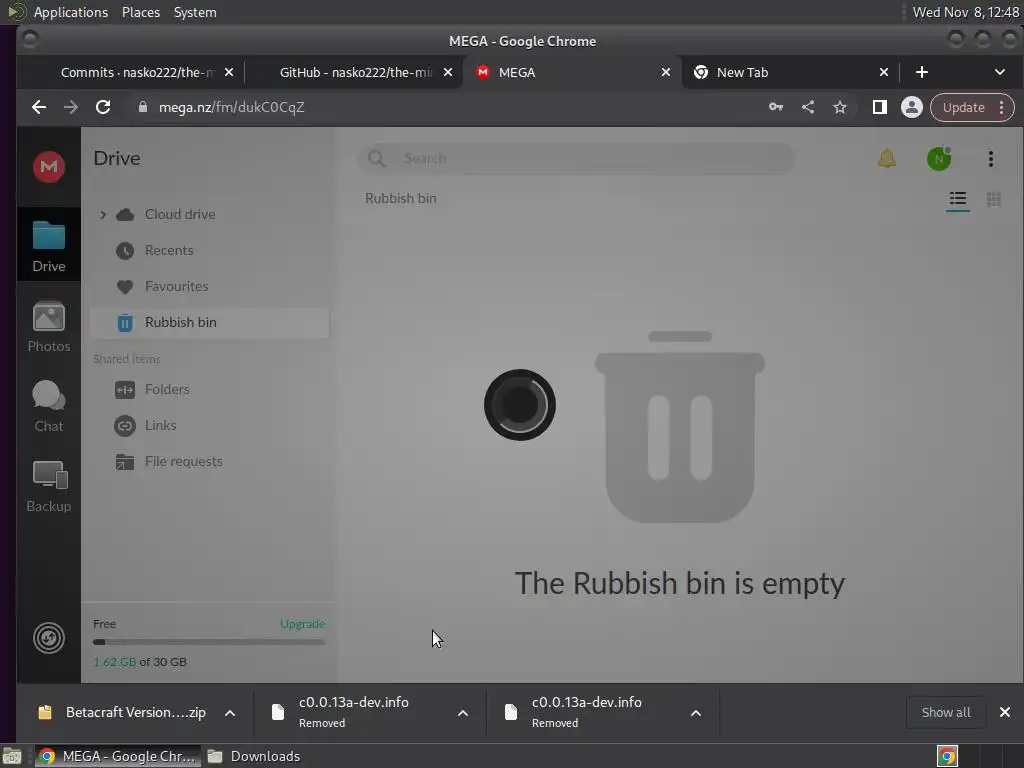Open Betacraft Version zip download

(122, 712)
